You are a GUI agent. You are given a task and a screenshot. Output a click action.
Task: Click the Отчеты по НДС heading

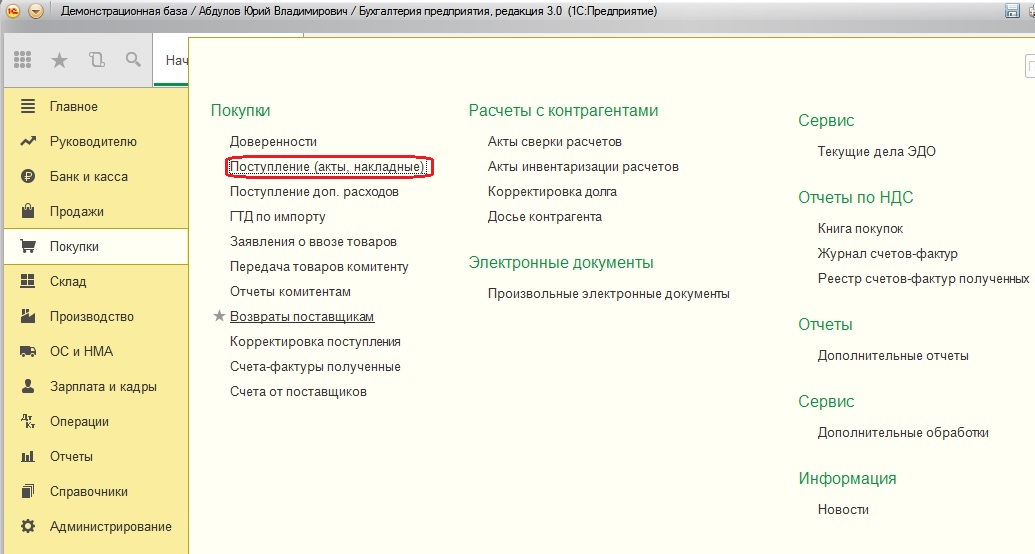(x=855, y=197)
